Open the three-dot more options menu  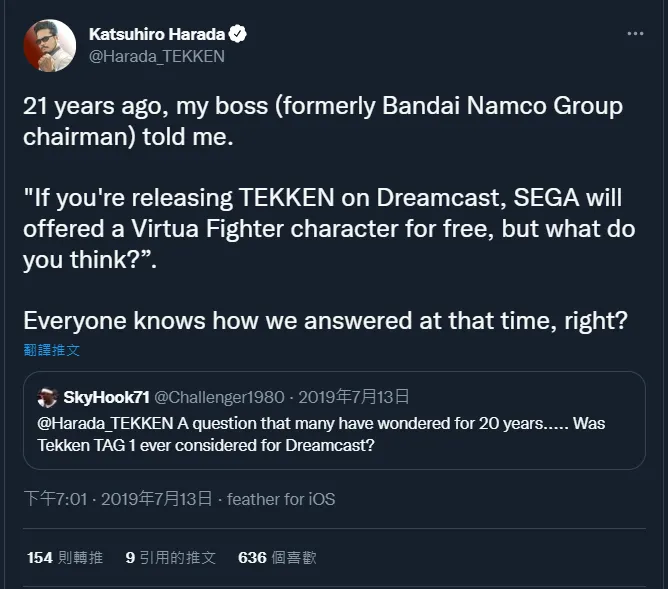tap(635, 34)
